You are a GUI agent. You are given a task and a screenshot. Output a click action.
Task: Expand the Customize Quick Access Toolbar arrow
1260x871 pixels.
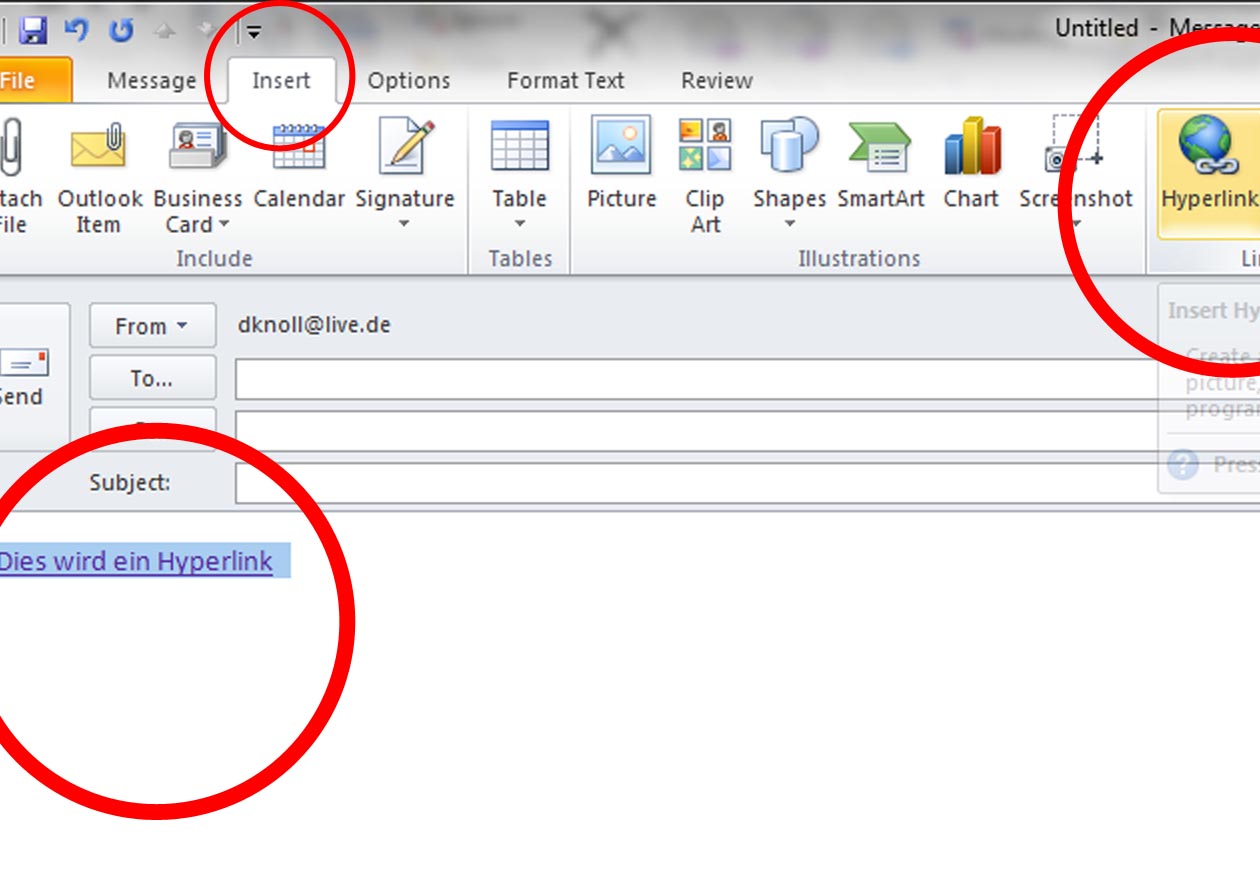tap(254, 30)
